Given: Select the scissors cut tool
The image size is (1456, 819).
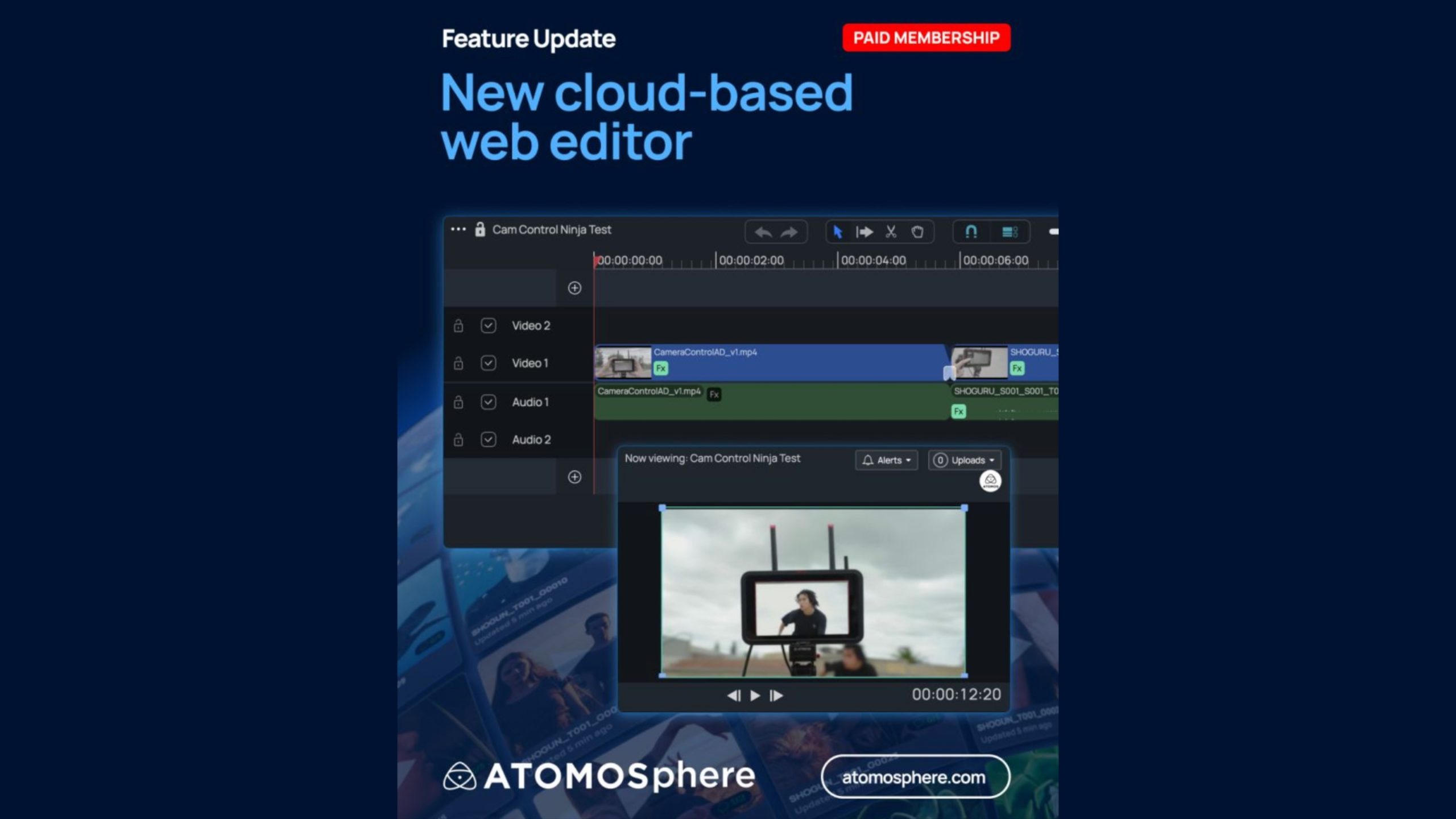Looking at the screenshot, I should pyautogui.click(x=891, y=232).
